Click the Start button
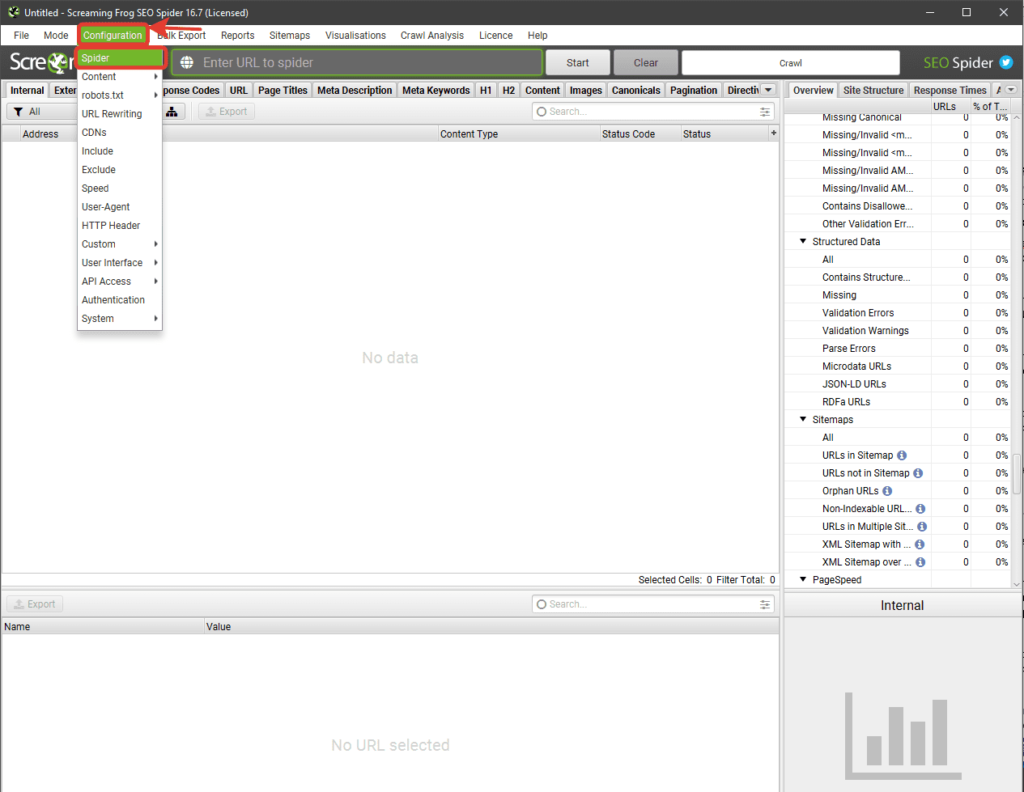Screen dimensions: 1024x792 pyautogui.click(x=577, y=63)
